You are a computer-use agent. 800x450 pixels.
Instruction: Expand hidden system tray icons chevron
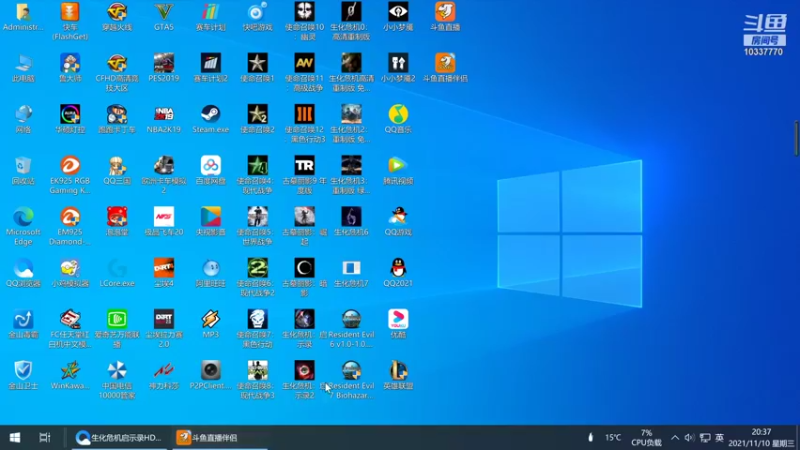674,438
